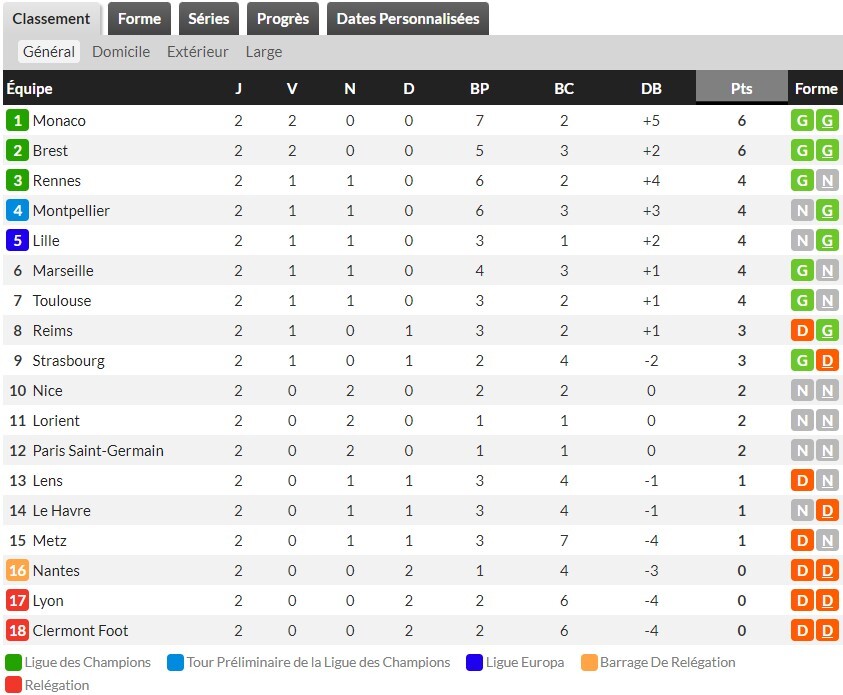Screen dimensions: 843x695
Task: Open the Séries tab
Action: 209,19
